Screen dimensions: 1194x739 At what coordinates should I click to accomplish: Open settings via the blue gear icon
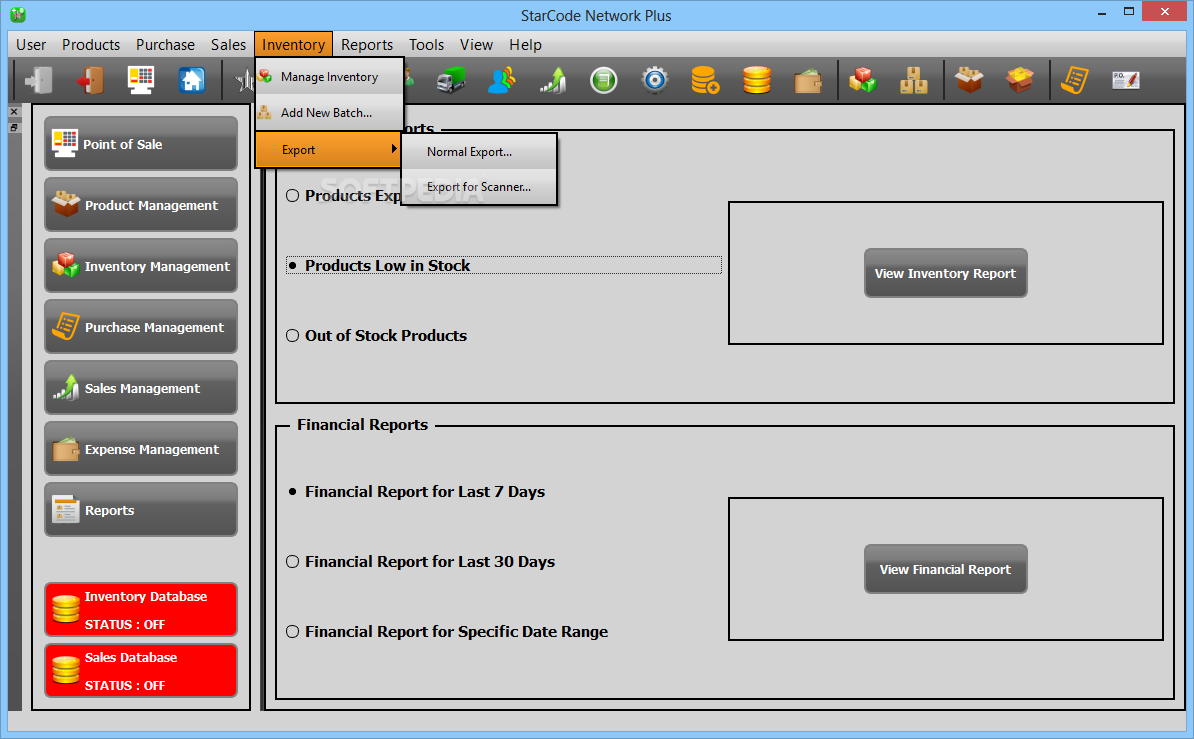coord(655,80)
